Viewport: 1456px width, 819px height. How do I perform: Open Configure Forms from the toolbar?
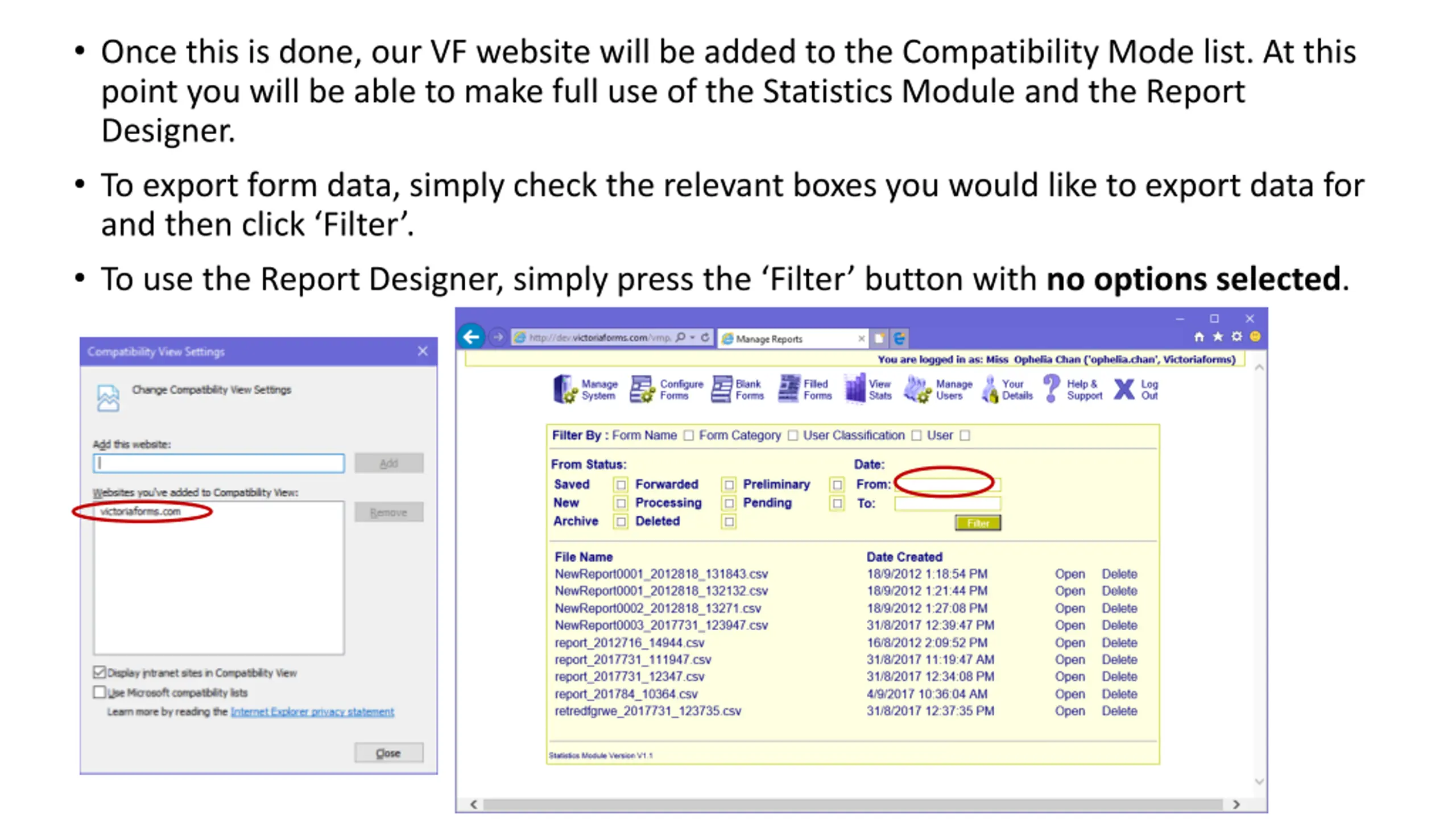[x=642, y=389]
